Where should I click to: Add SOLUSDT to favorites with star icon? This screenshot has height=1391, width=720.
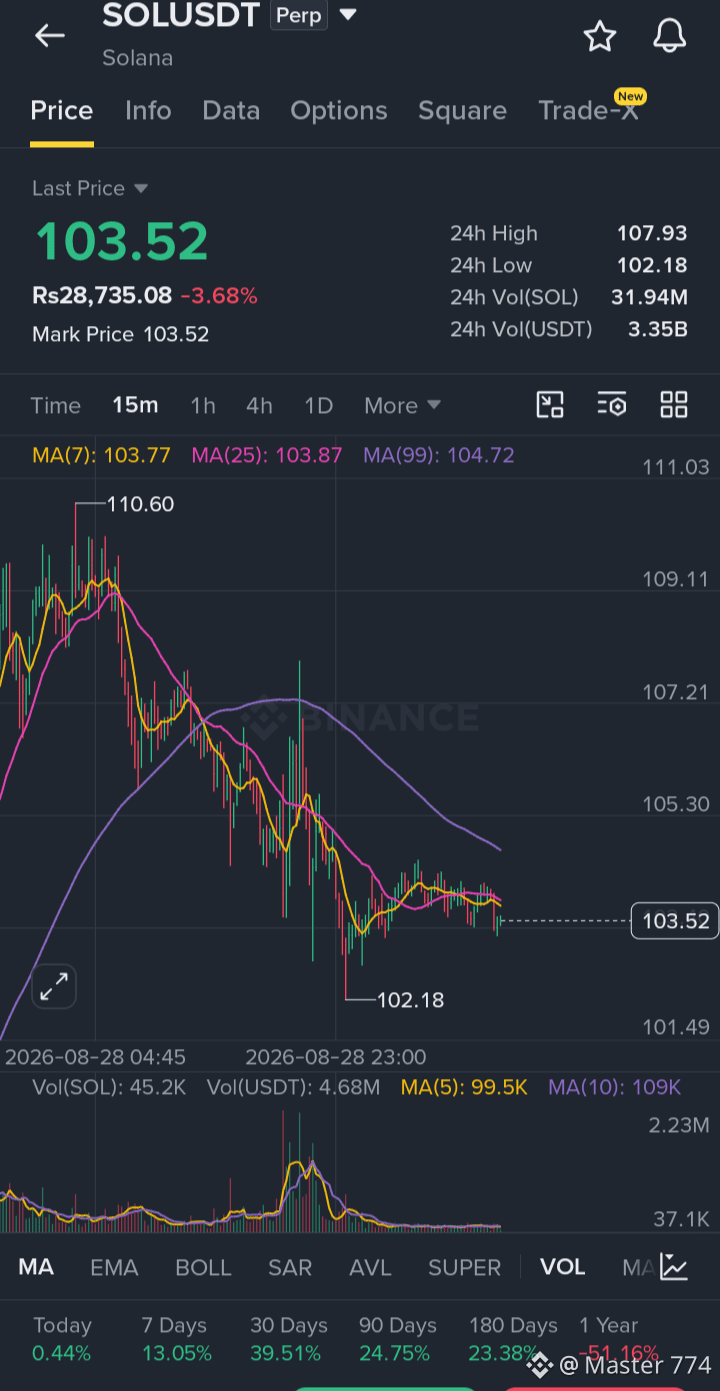pyautogui.click(x=600, y=36)
